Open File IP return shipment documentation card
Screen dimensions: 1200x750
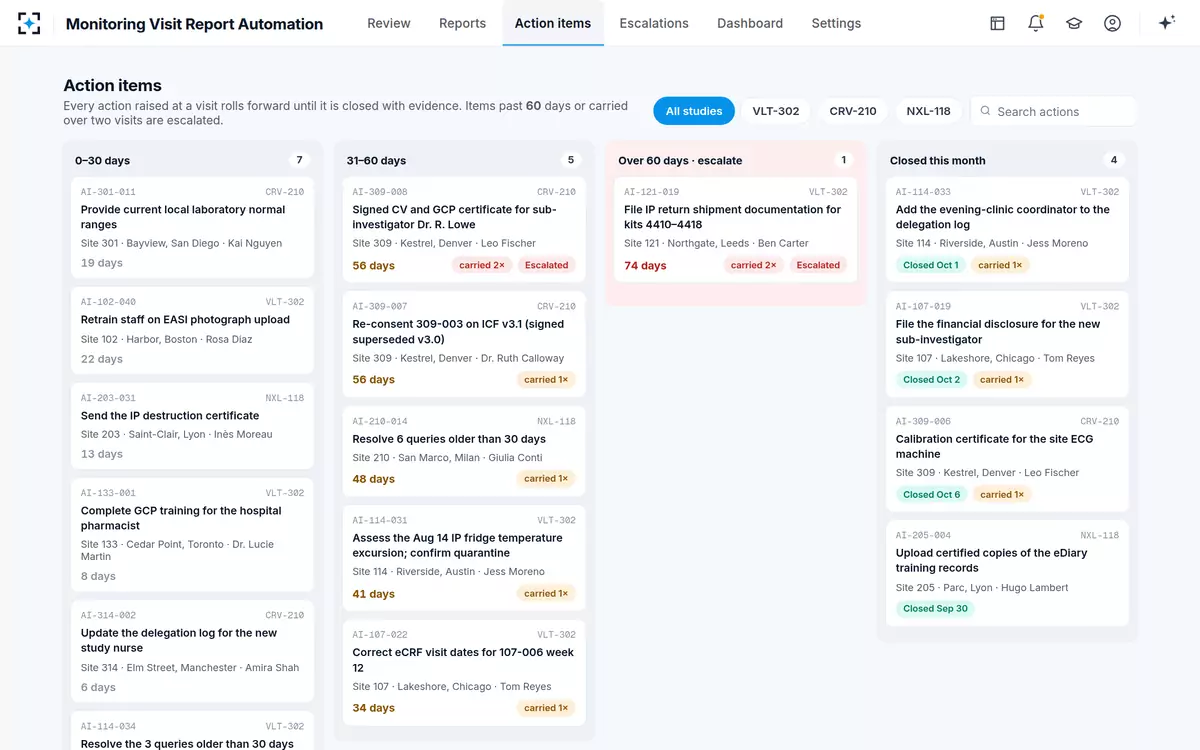point(735,230)
